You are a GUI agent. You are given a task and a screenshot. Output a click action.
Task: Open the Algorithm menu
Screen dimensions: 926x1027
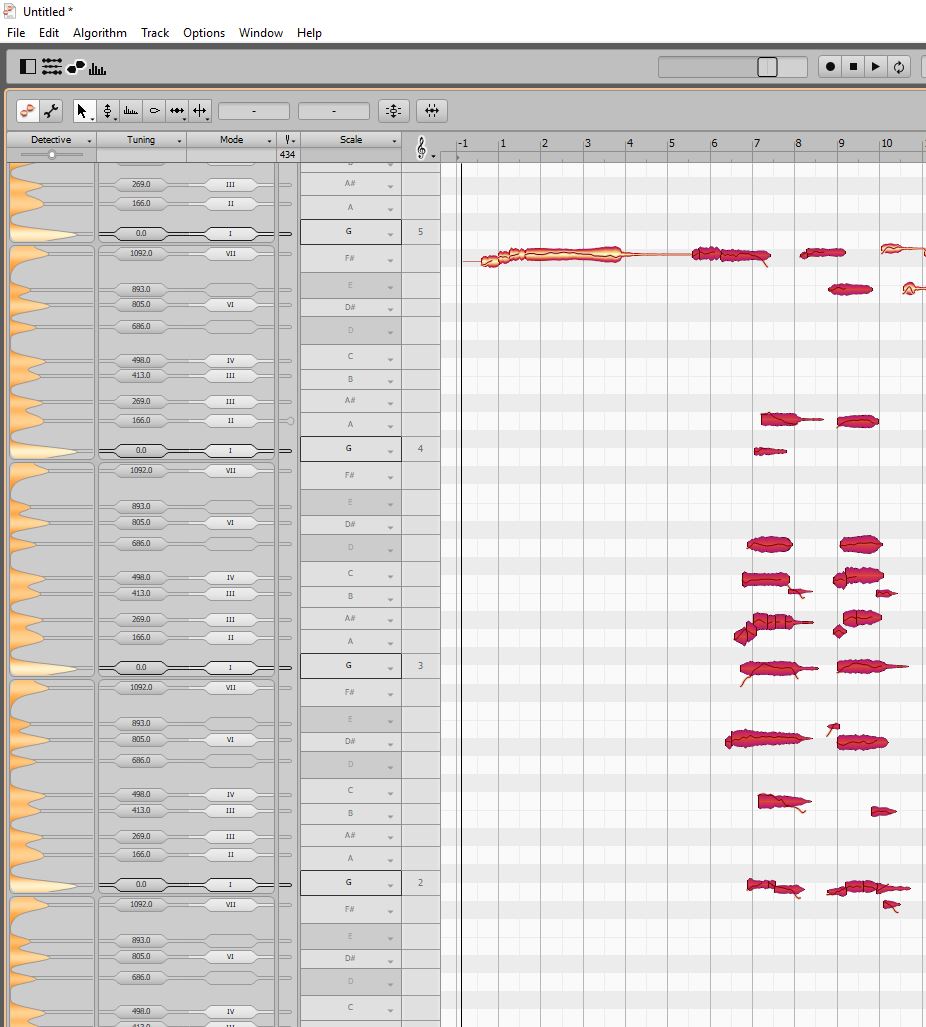(100, 33)
